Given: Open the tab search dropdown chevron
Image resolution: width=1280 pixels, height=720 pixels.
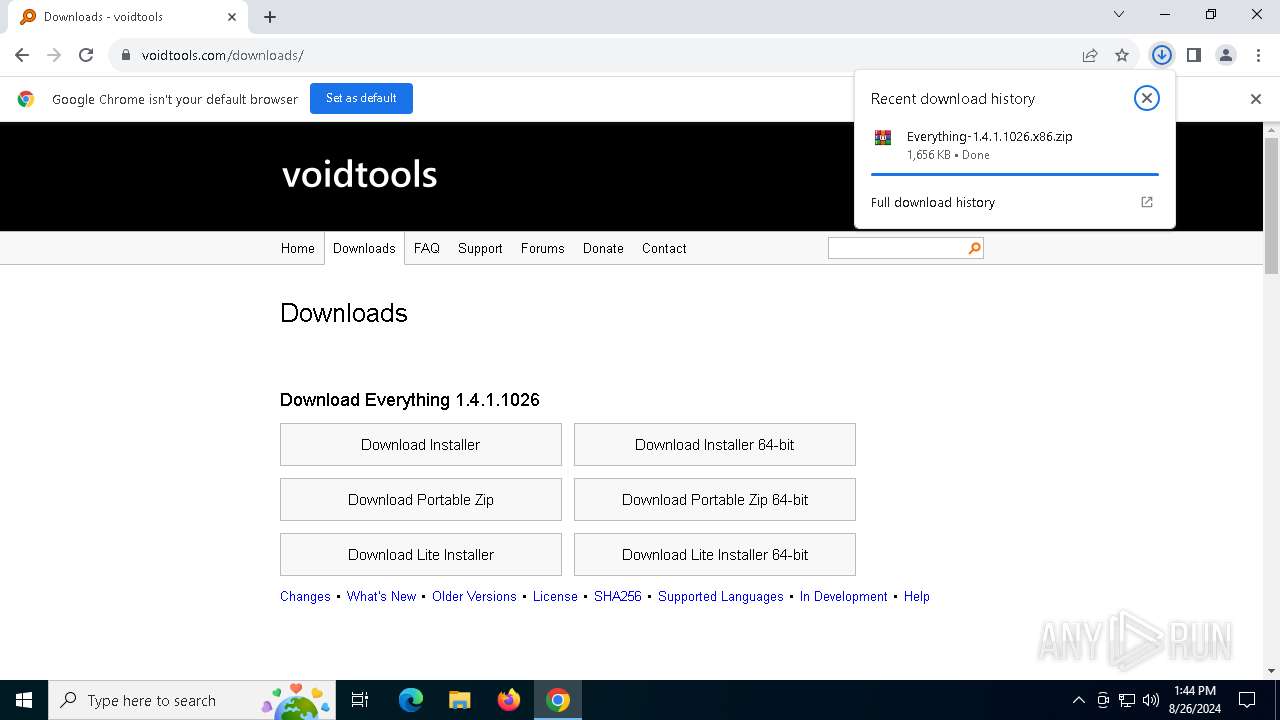Looking at the screenshot, I should tap(1119, 14).
